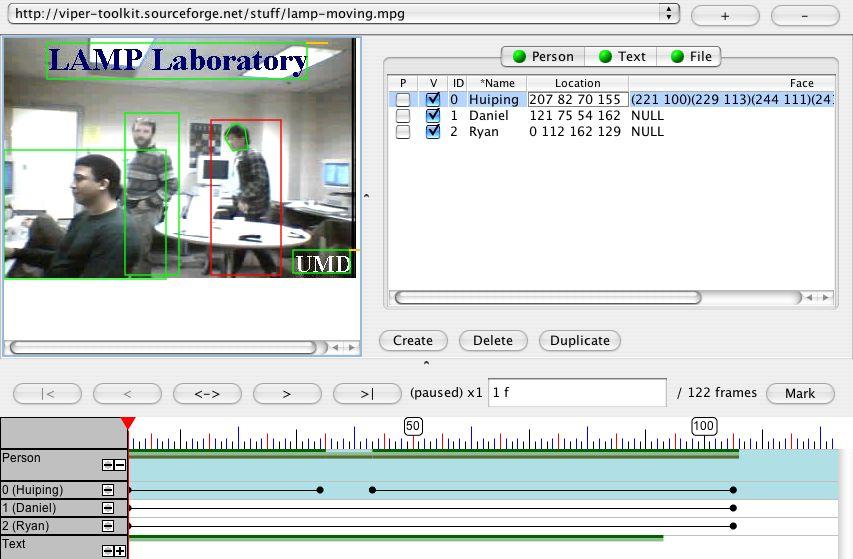The width and height of the screenshot is (853, 559).
Task: Click right arrow of video pane scrollbar
Action: (351, 347)
